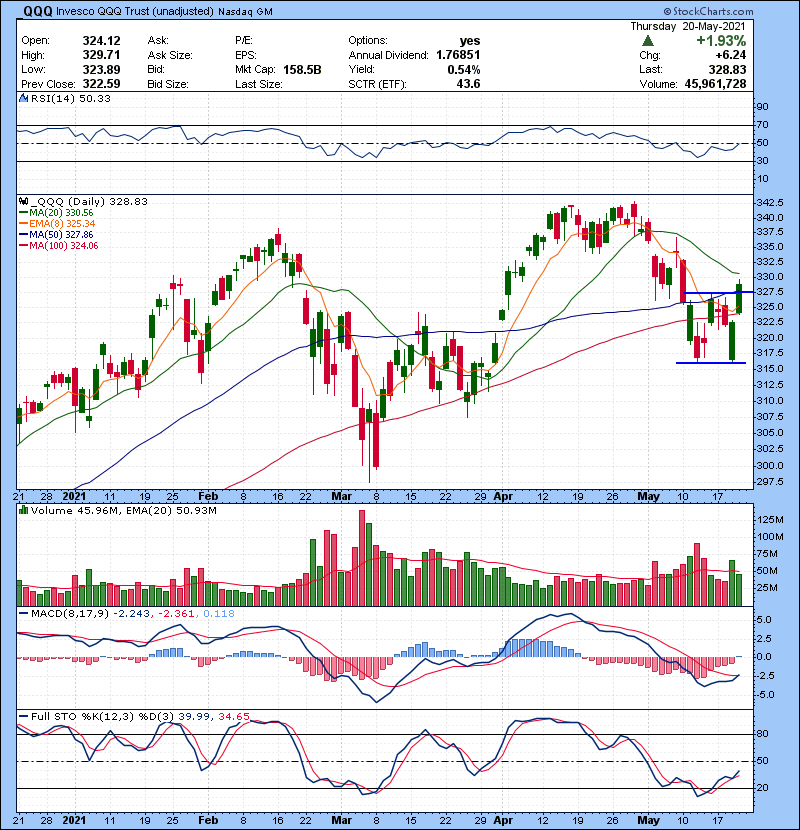Click the Last value 328.83 in header
This screenshot has height=830, width=800.
click(727, 69)
